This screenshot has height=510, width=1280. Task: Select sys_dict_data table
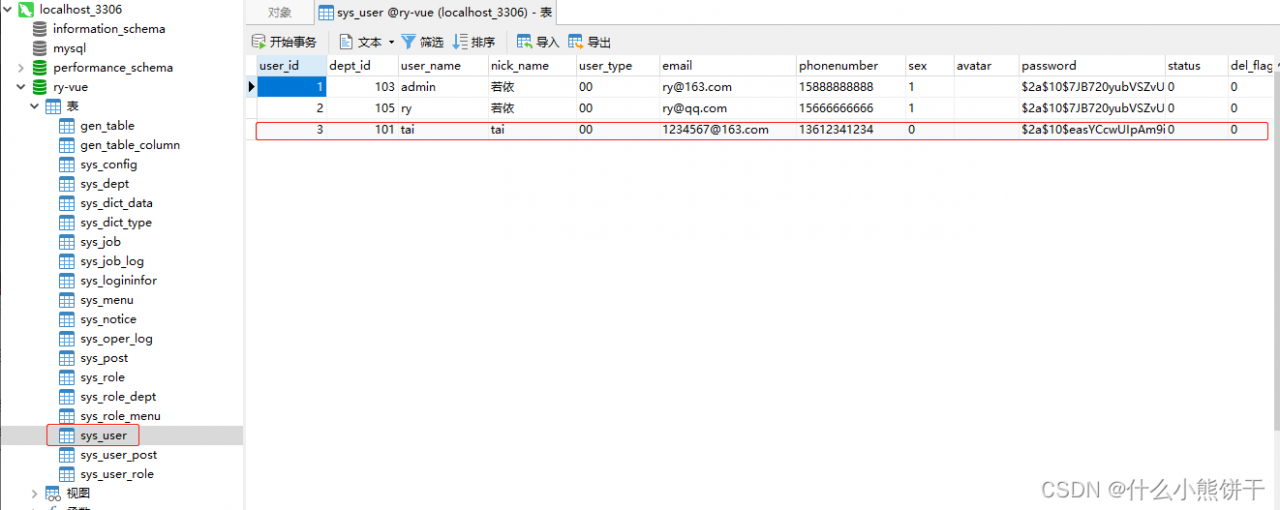pos(116,203)
